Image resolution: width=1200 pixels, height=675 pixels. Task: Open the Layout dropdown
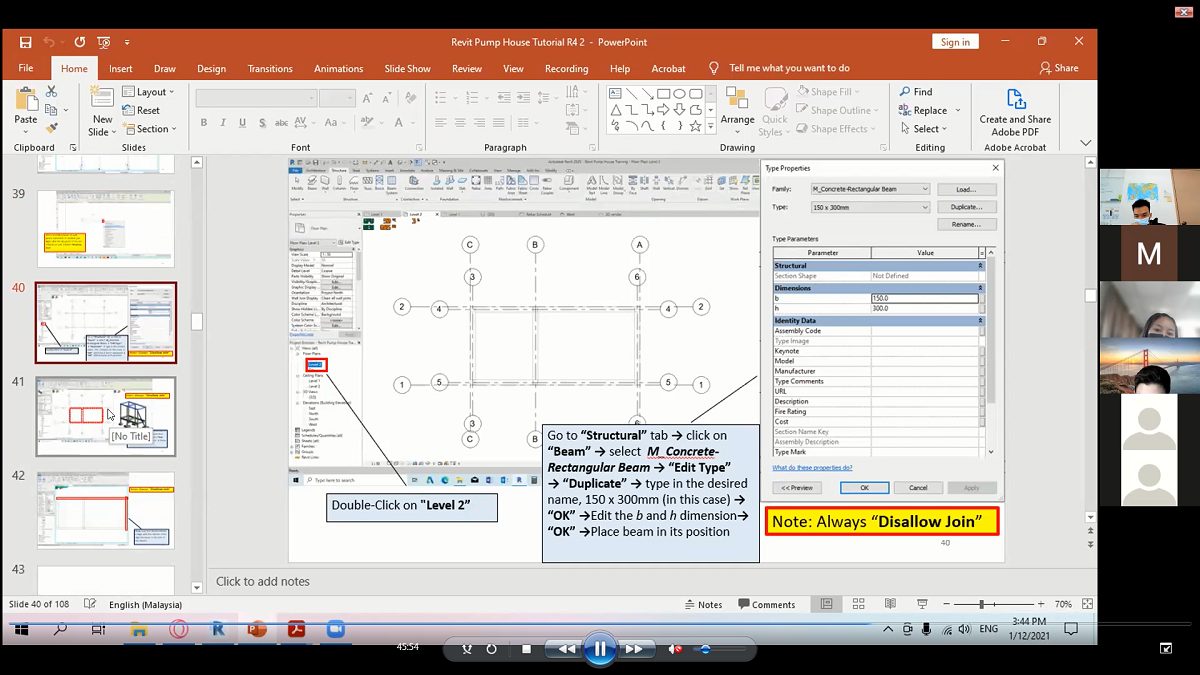click(x=148, y=92)
